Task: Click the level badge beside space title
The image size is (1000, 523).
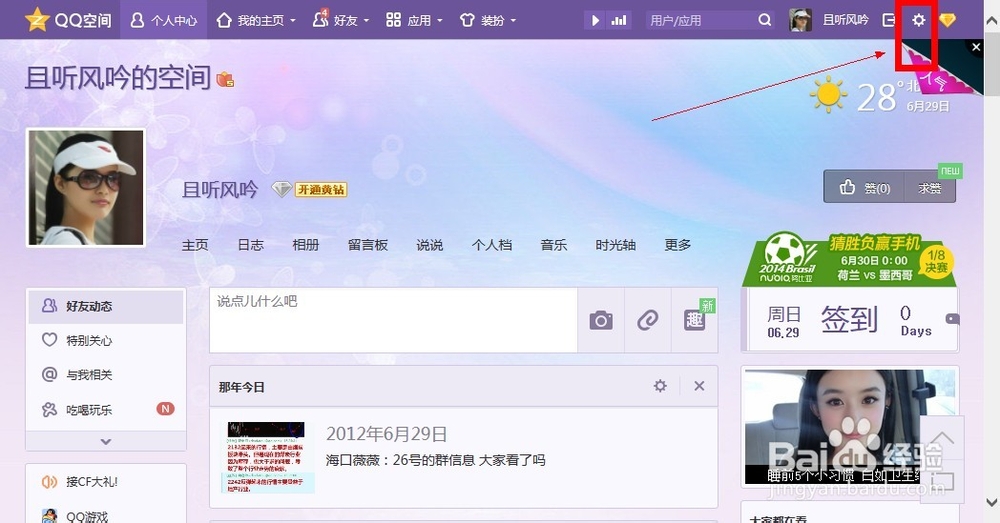Action: pos(226,80)
